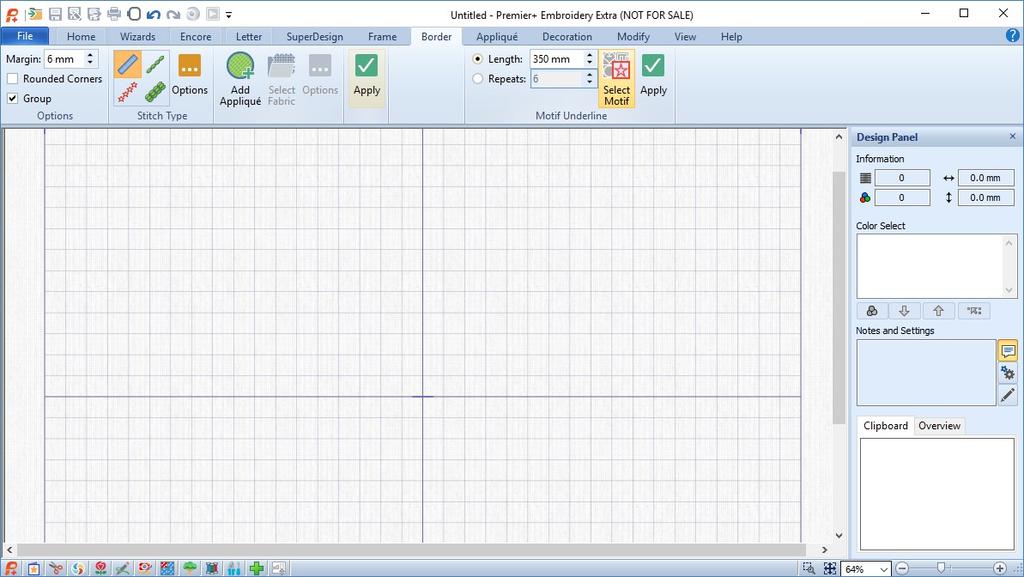Click the Print icon in the title bar

coord(114,14)
